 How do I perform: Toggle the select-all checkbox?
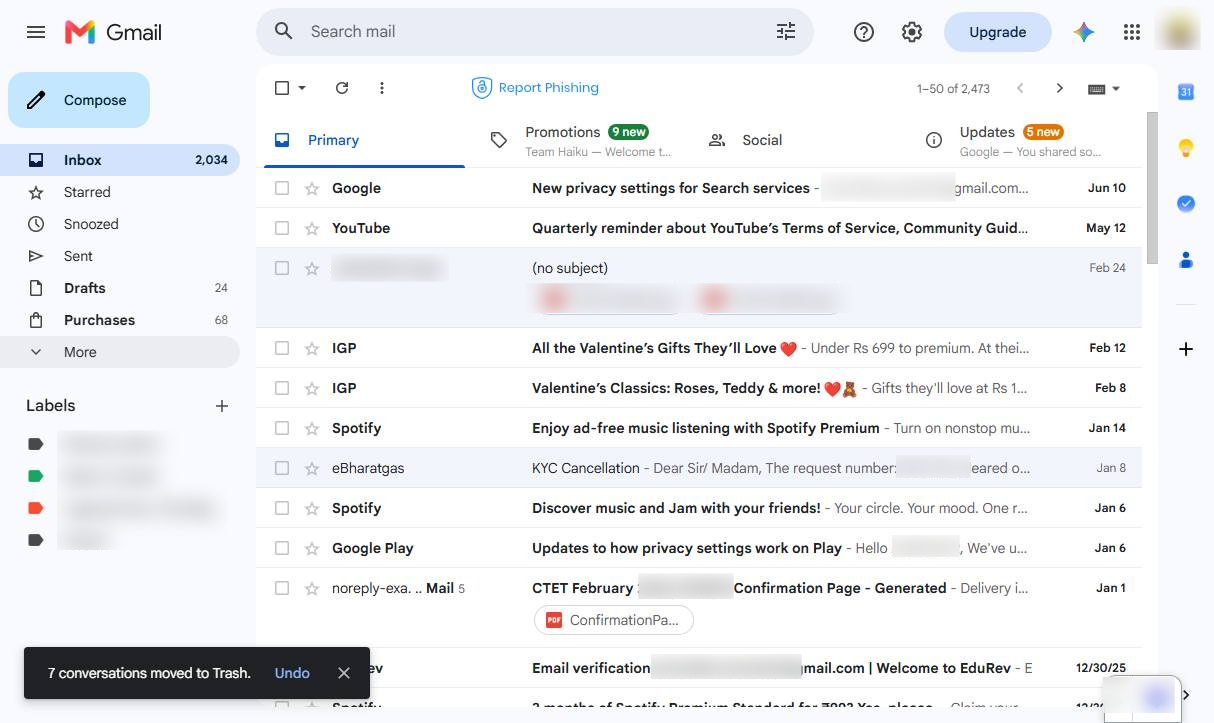click(x=282, y=88)
